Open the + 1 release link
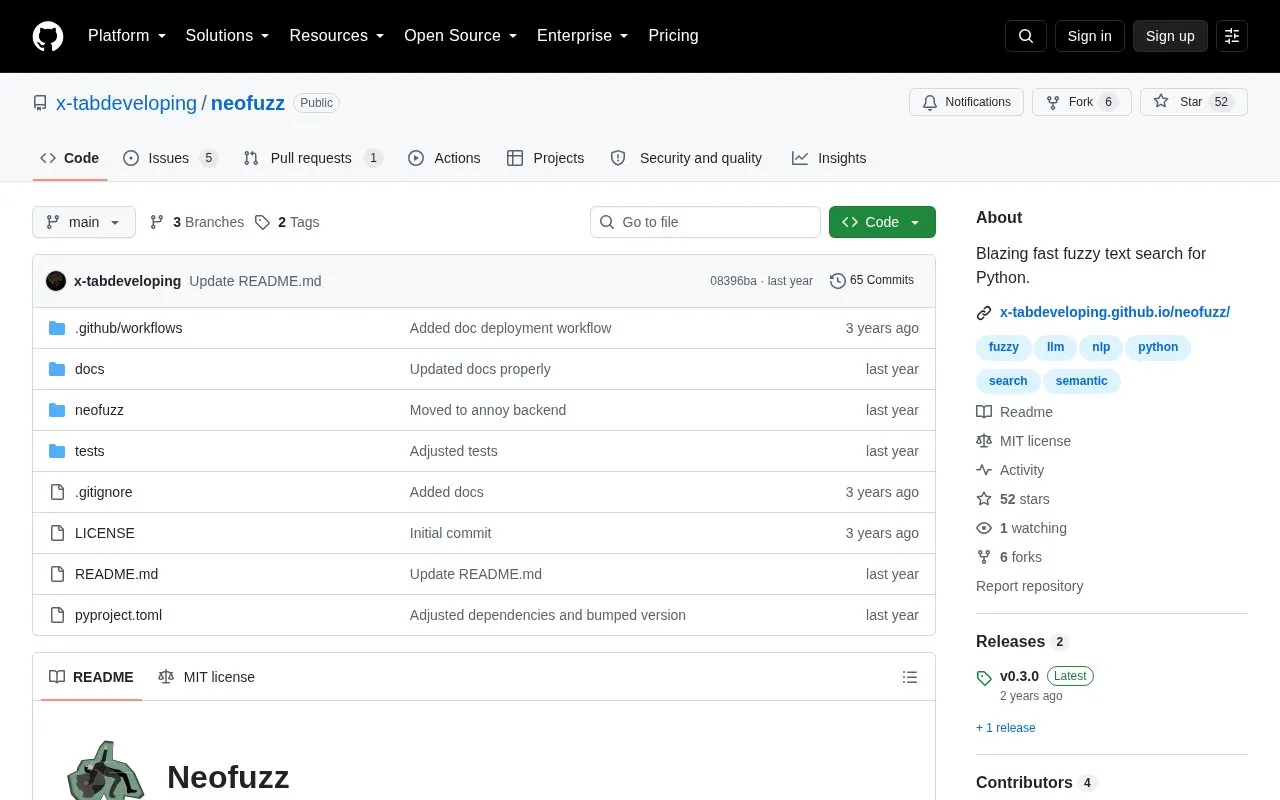Image resolution: width=1280 pixels, height=800 pixels. click(x=1006, y=728)
